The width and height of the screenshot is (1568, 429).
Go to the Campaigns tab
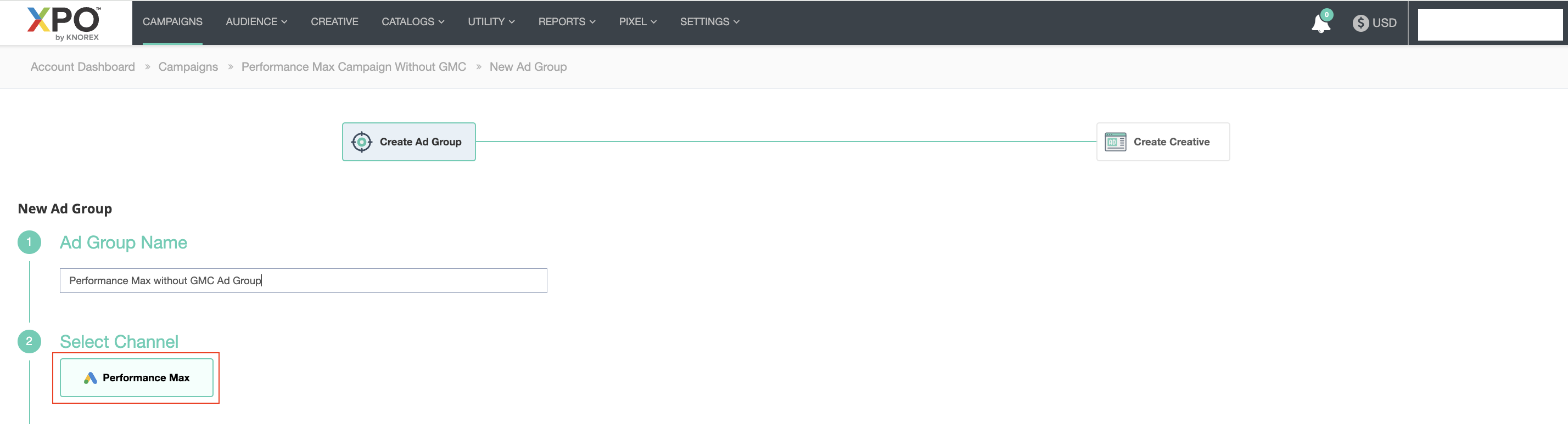click(x=172, y=22)
